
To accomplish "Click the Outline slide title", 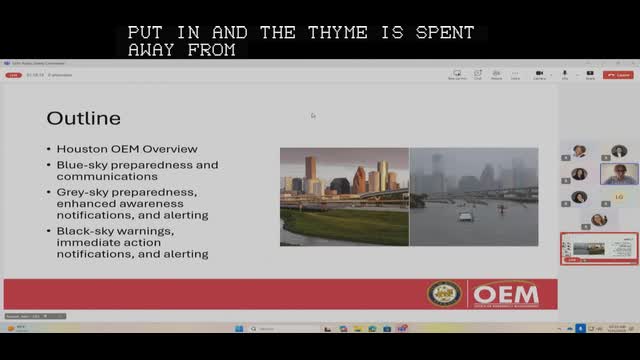I will pos(84,118).
